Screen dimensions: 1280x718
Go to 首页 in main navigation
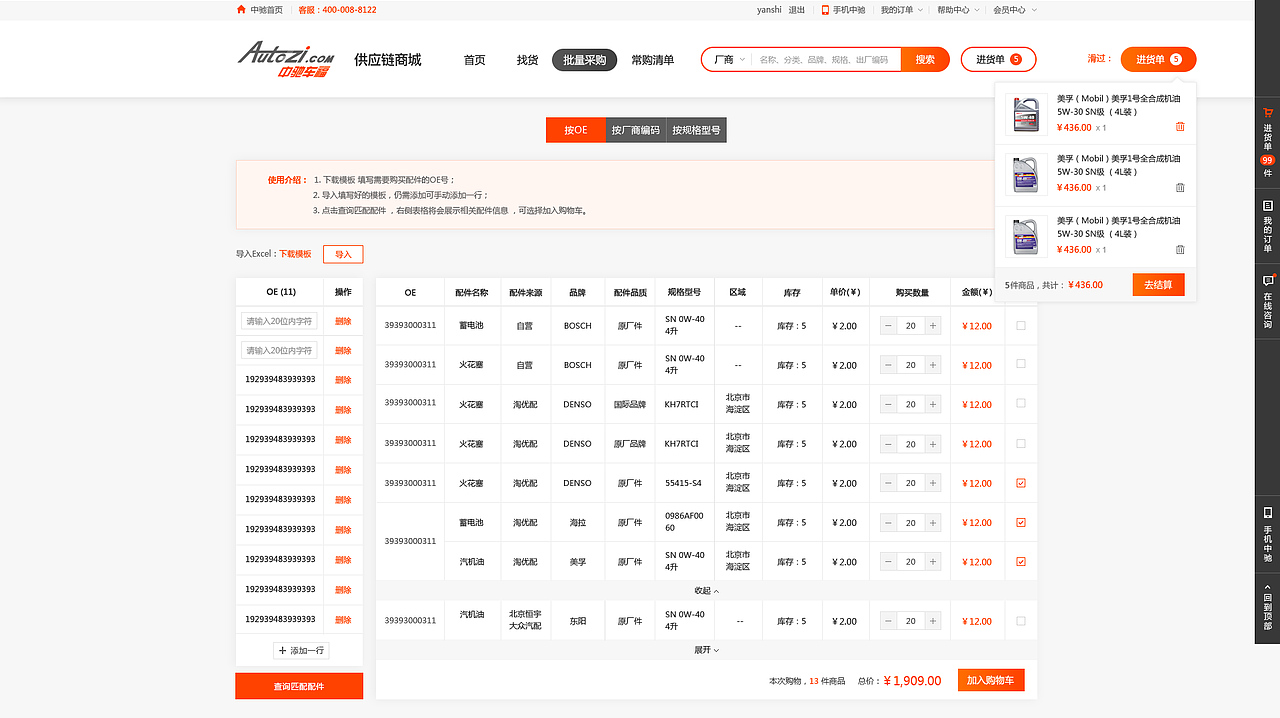click(x=475, y=60)
